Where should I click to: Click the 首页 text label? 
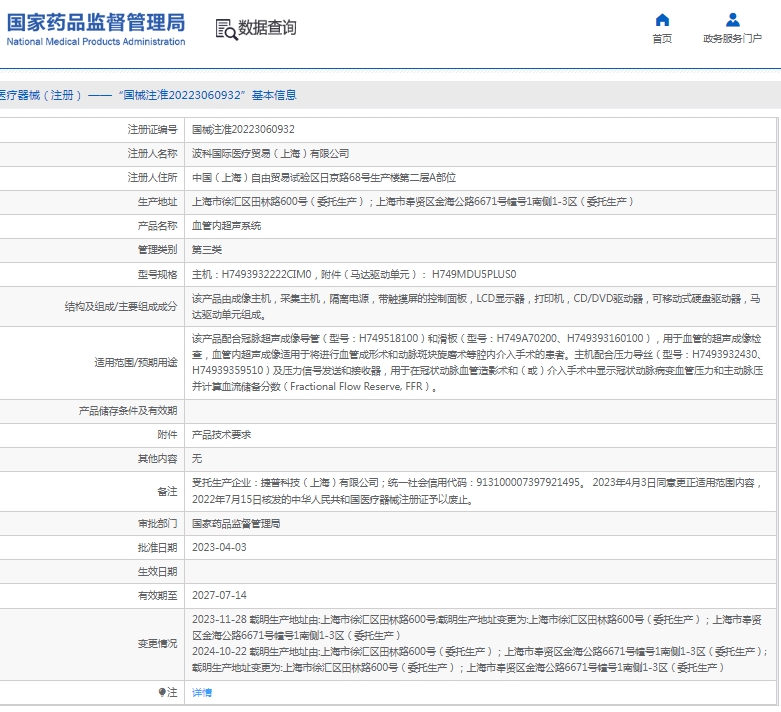662,39
